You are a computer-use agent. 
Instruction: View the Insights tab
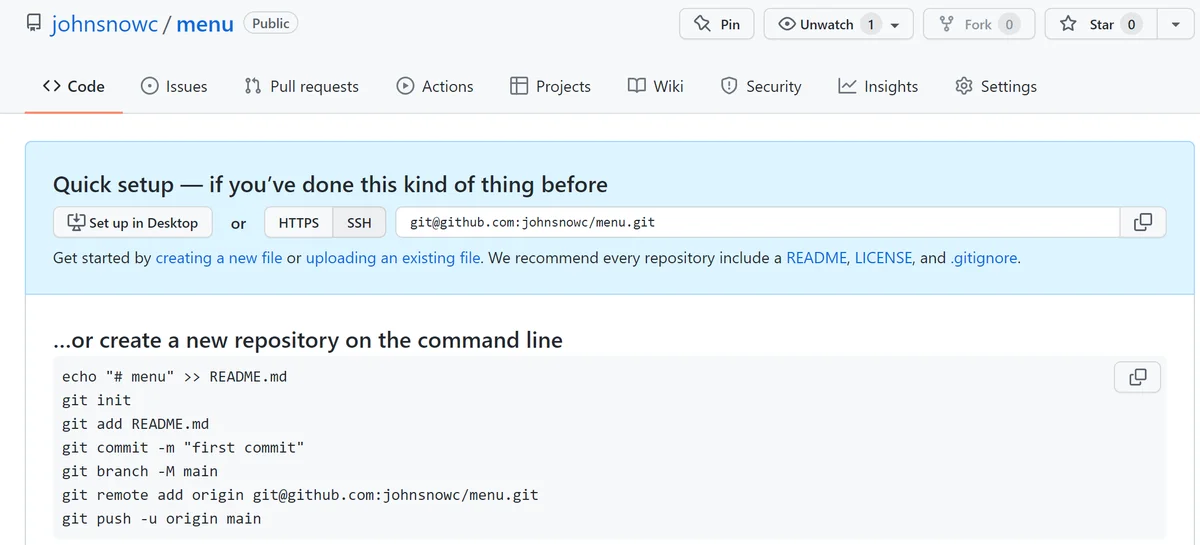(x=878, y=86)
